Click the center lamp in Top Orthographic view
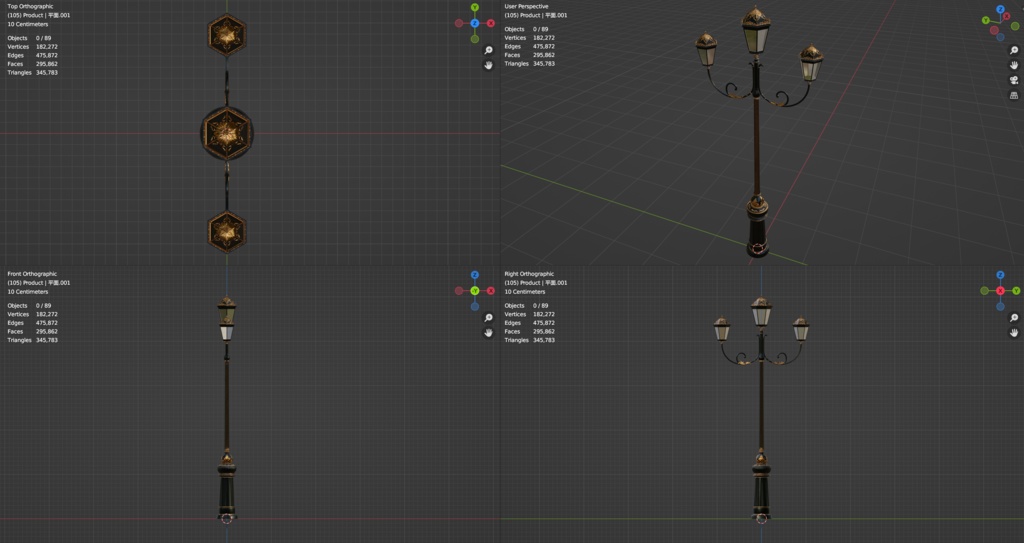The height and width of the screenshot is (543, 1024). 227,133
